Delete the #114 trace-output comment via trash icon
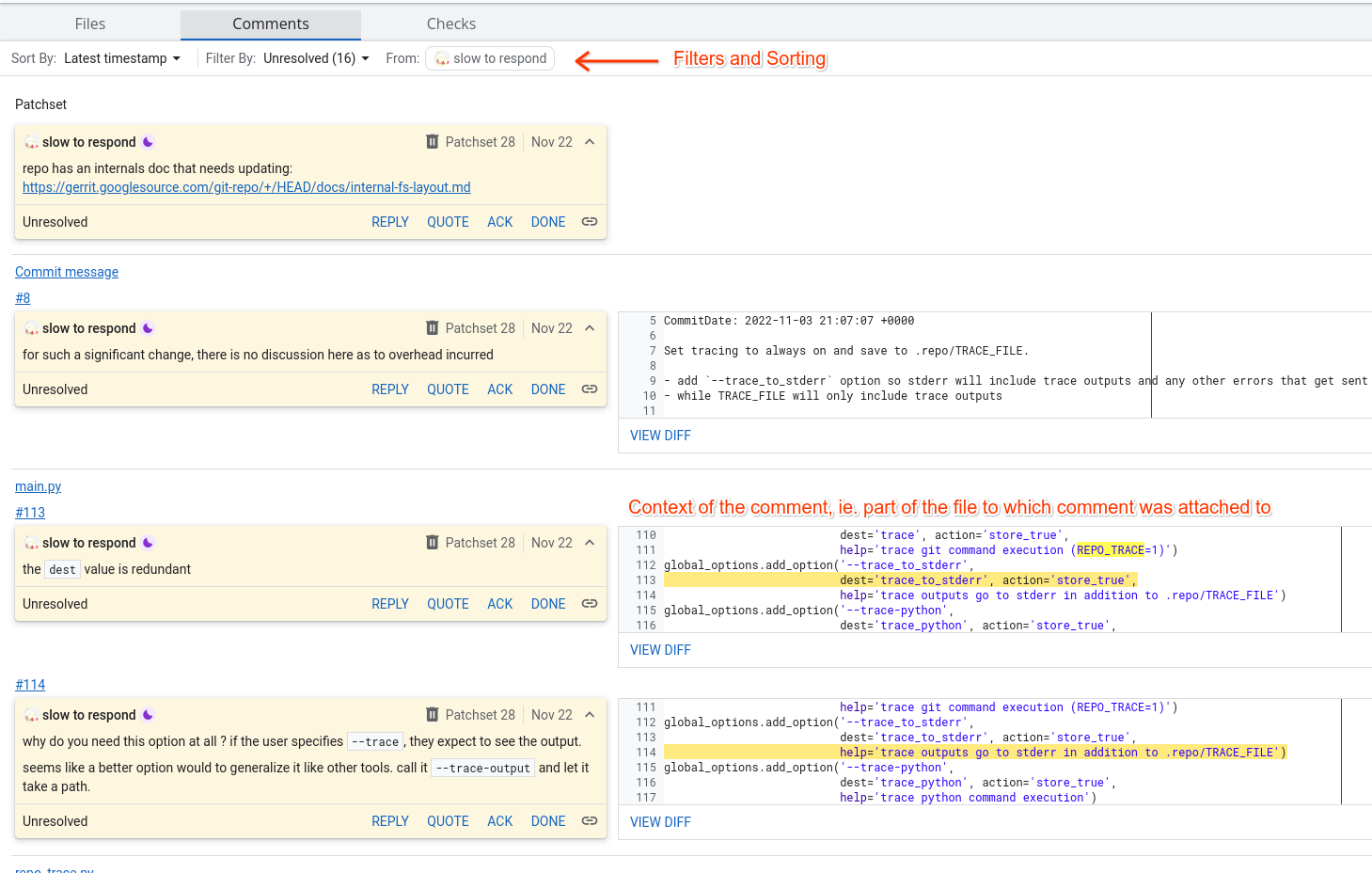The image size is (1372, 873). click(x=433, y=714)
